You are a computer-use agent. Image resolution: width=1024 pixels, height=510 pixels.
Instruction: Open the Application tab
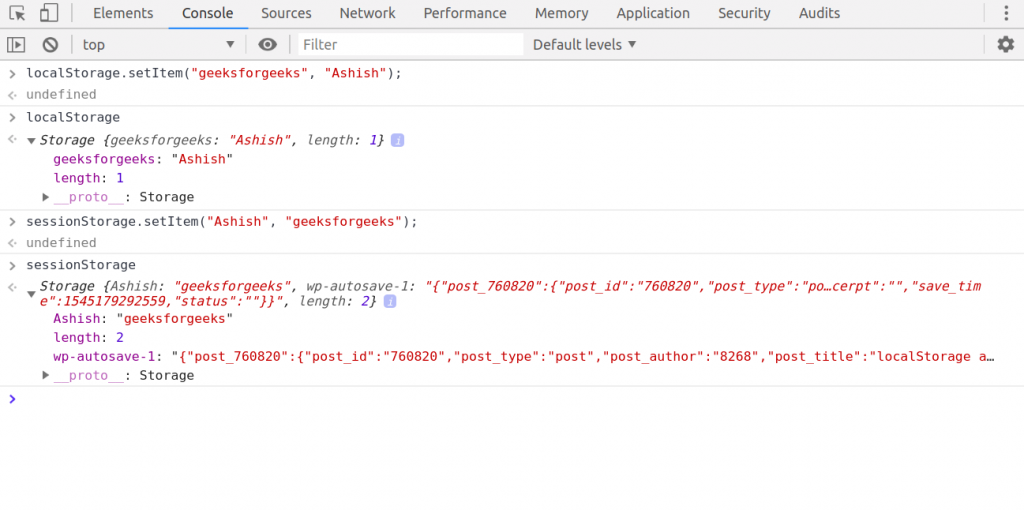[653, 14]
